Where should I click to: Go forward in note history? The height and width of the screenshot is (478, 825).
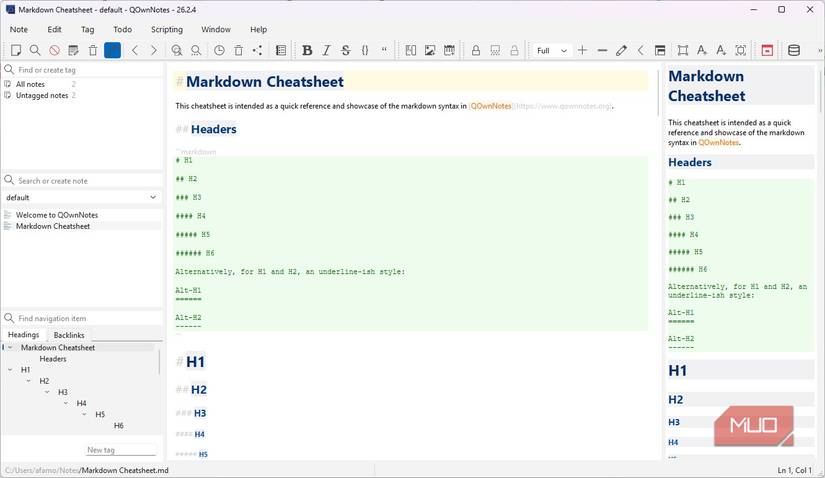pos(154,51)
